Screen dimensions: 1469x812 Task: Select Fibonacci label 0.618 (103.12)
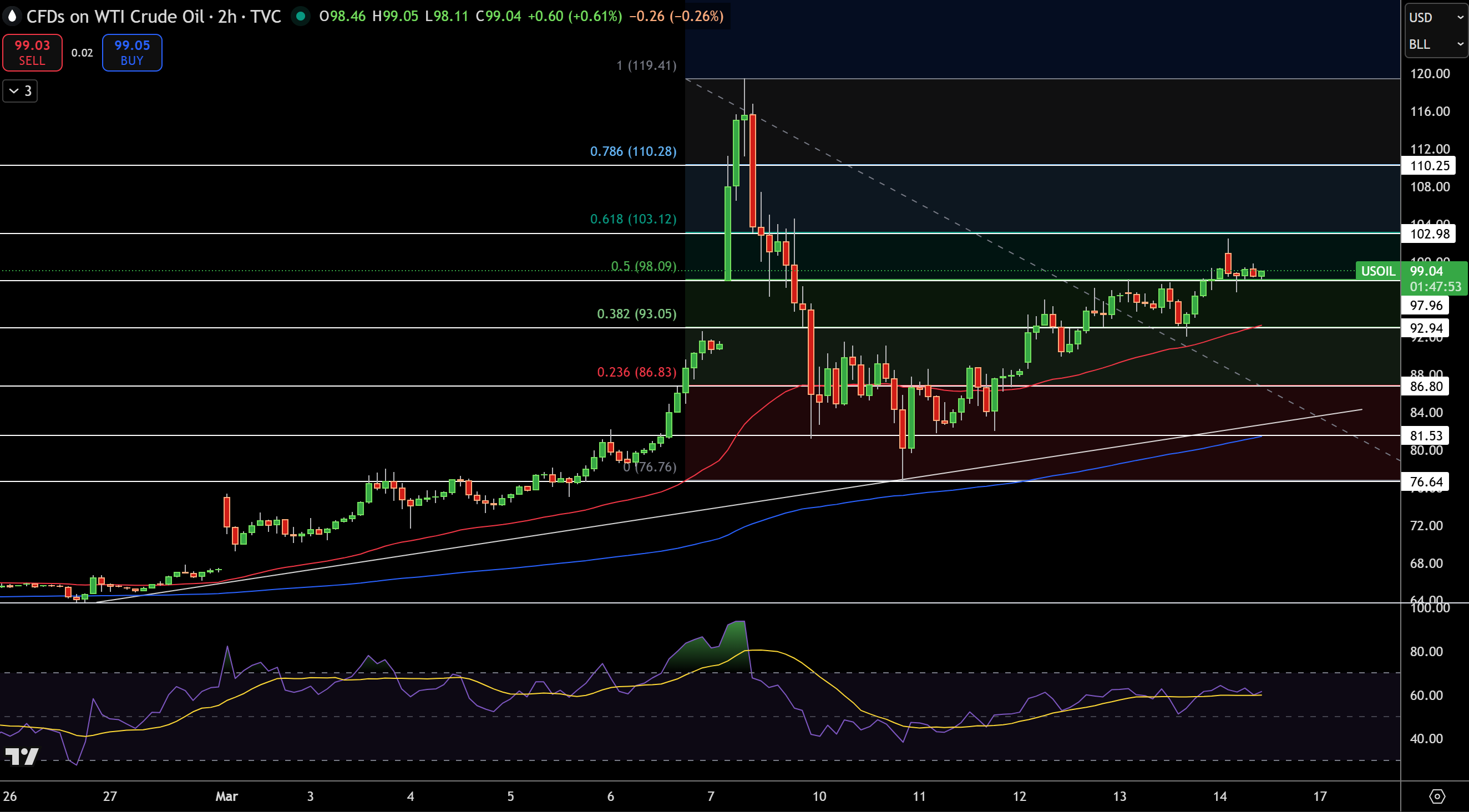click(x=633, y=219)
